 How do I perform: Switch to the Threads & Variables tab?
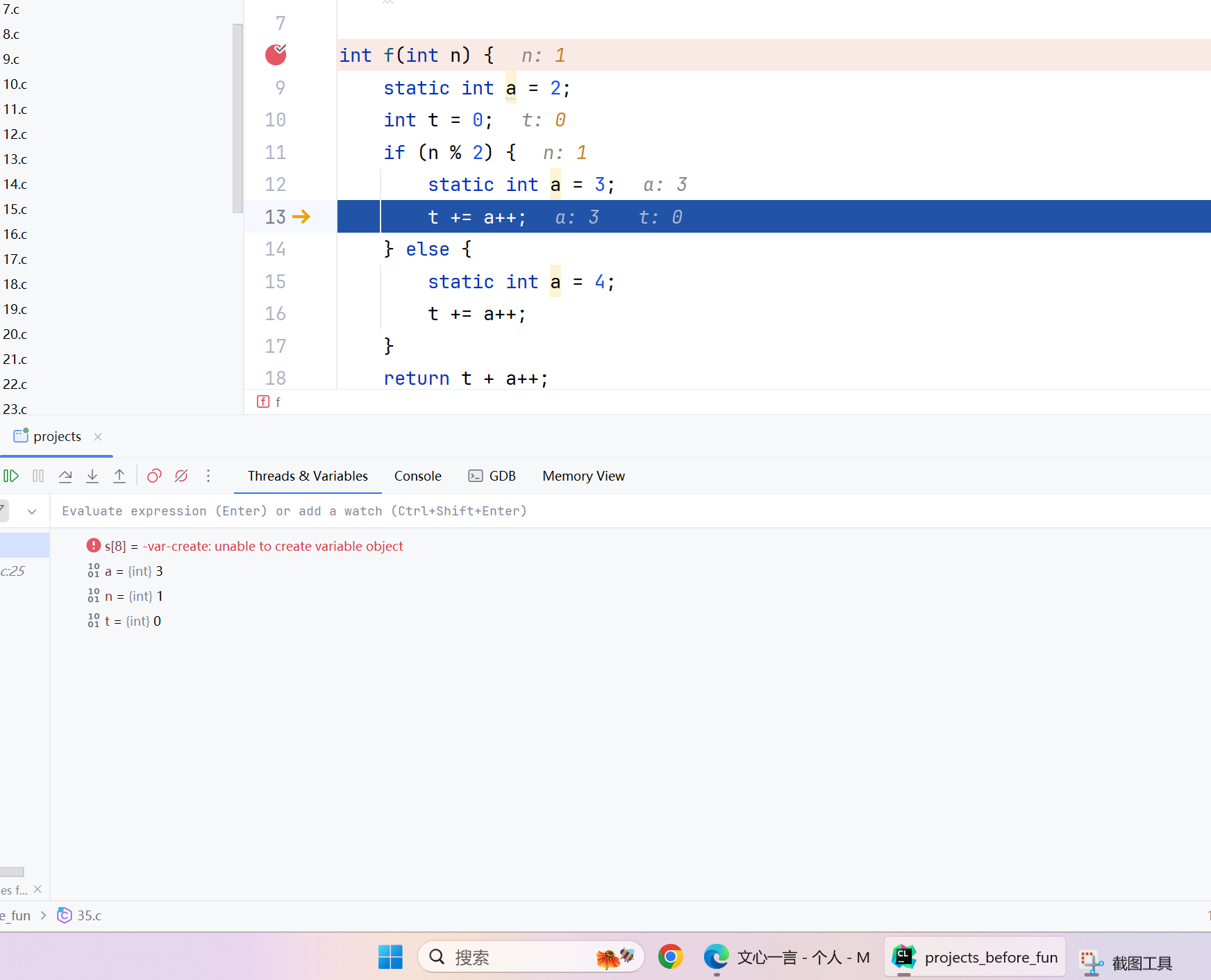(308, 476)
